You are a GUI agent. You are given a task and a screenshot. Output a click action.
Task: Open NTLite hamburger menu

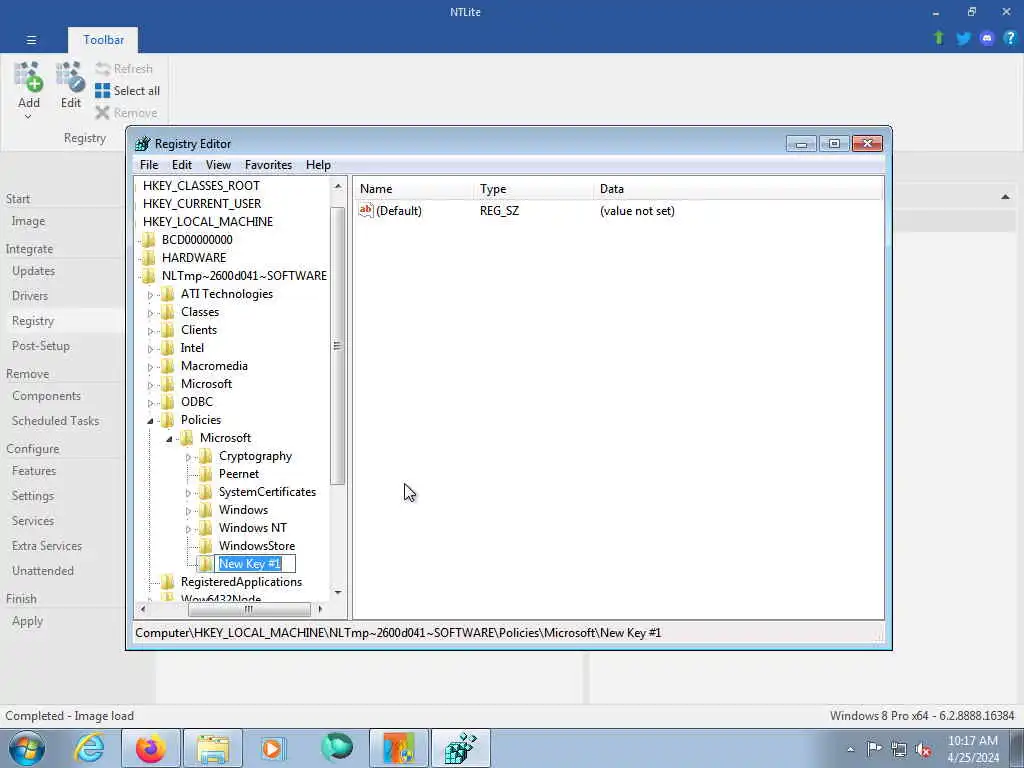pos(31,40)
